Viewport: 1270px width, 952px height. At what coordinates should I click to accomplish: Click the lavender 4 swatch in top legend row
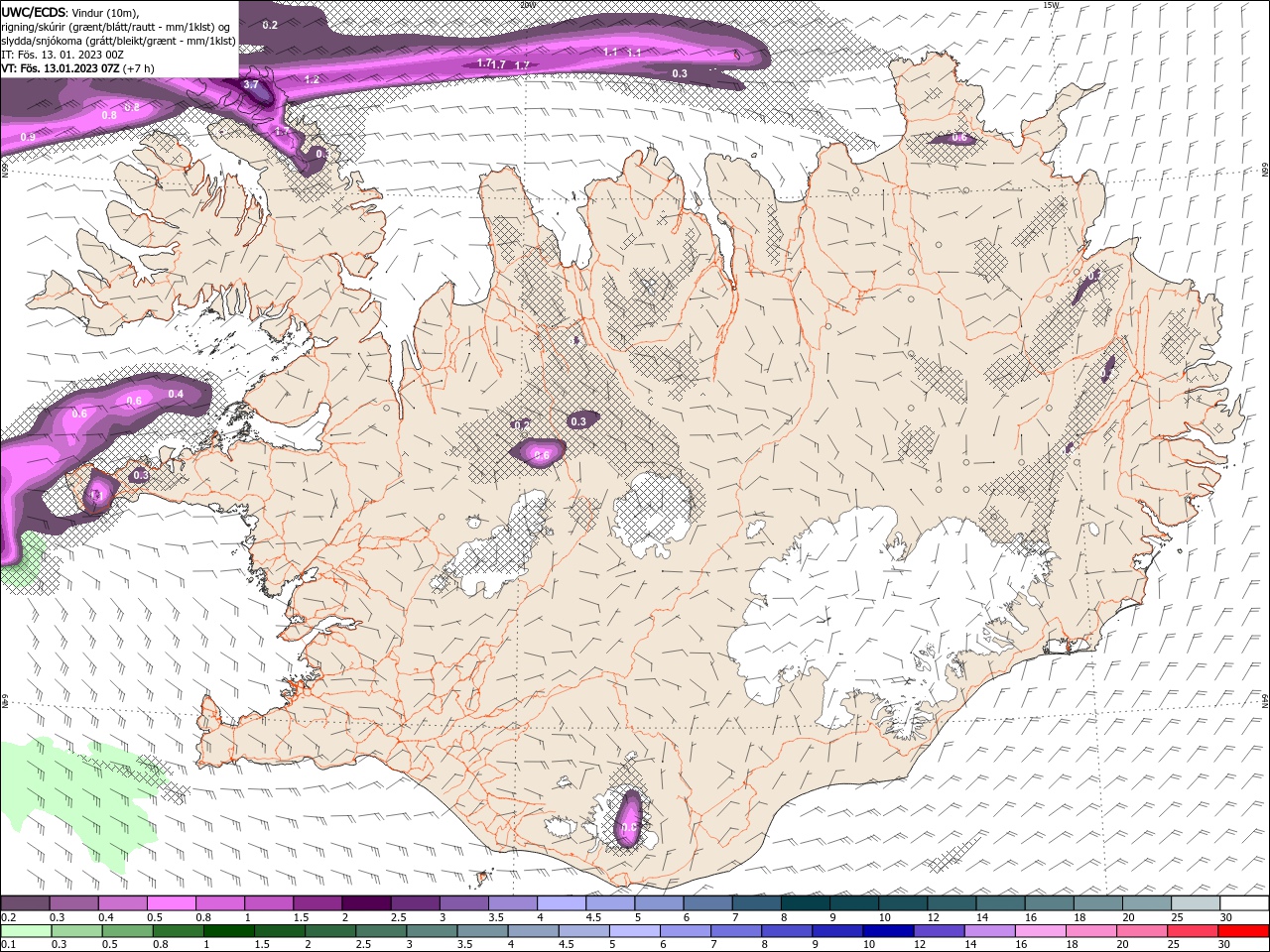pos(561,903)
